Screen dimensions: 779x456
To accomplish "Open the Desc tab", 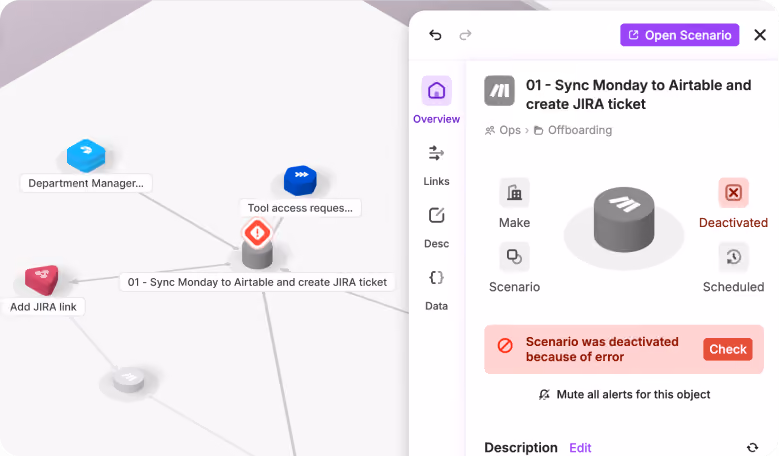I will (x=436, y=228).
